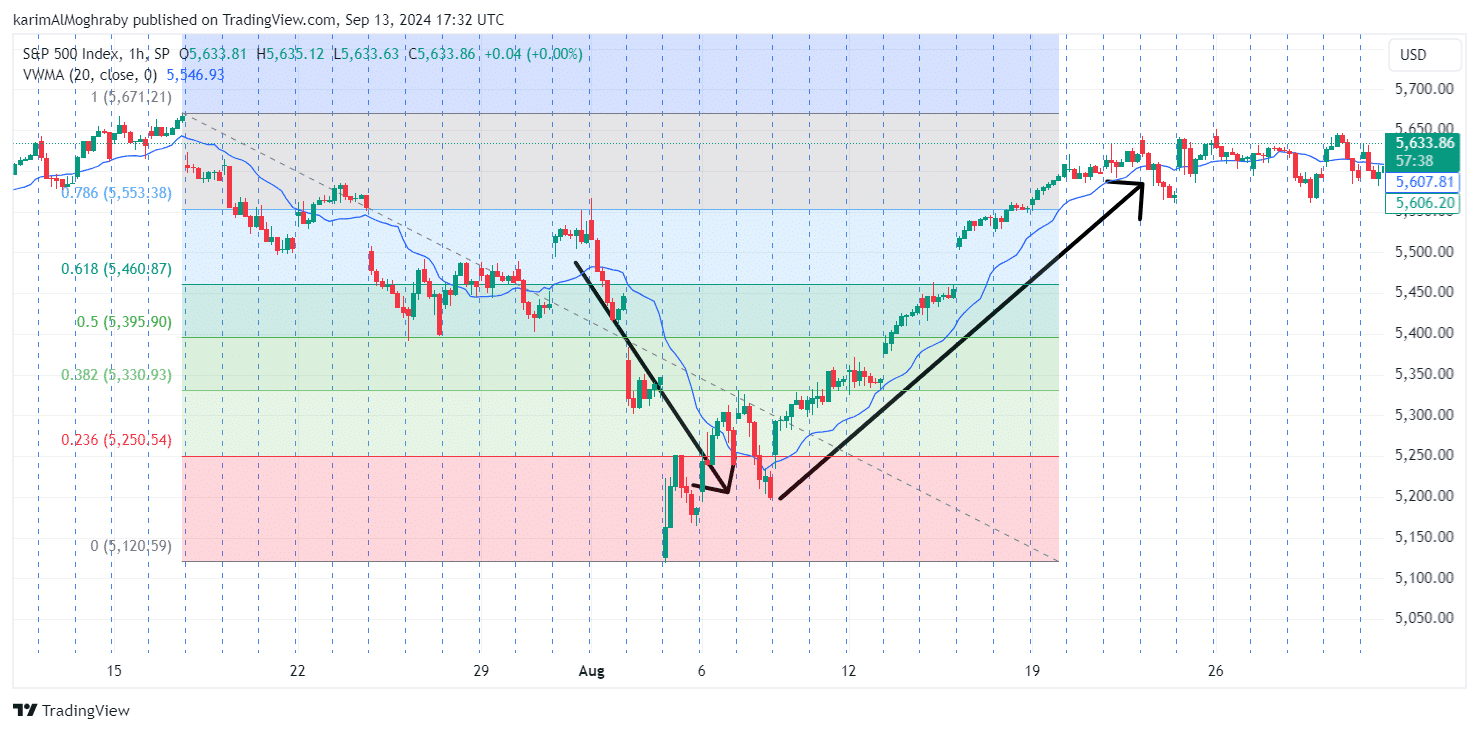
Task: Click the 5,400.00 price axis label
Action: coord(1423,333)
